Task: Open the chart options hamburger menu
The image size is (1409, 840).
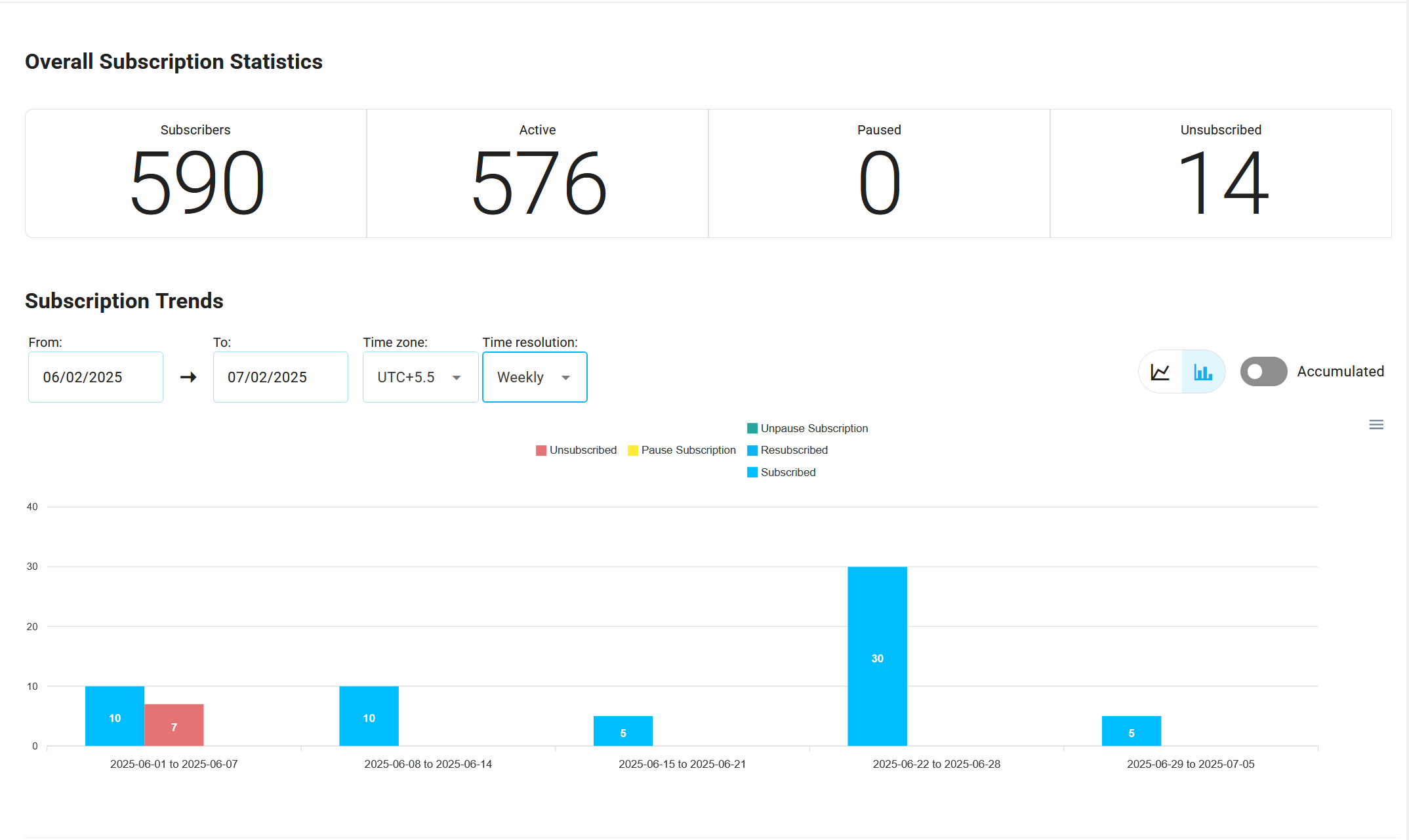Action: [x=1376, y=424]
